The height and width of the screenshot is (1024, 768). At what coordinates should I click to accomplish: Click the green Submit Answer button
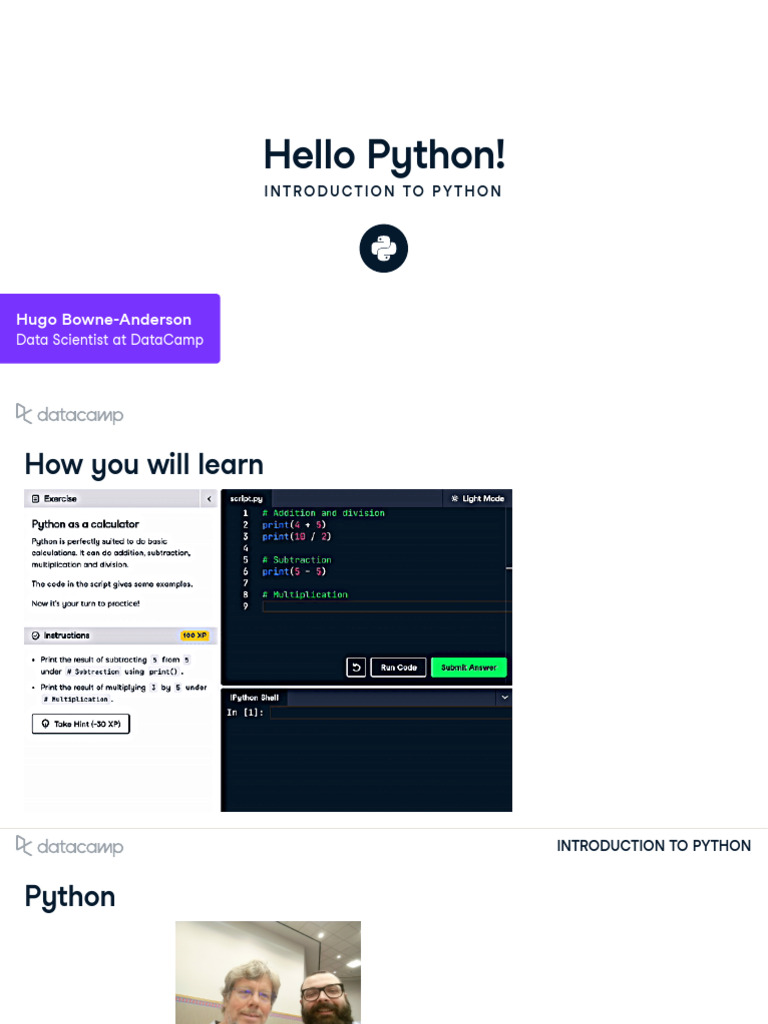coord(468,667)
